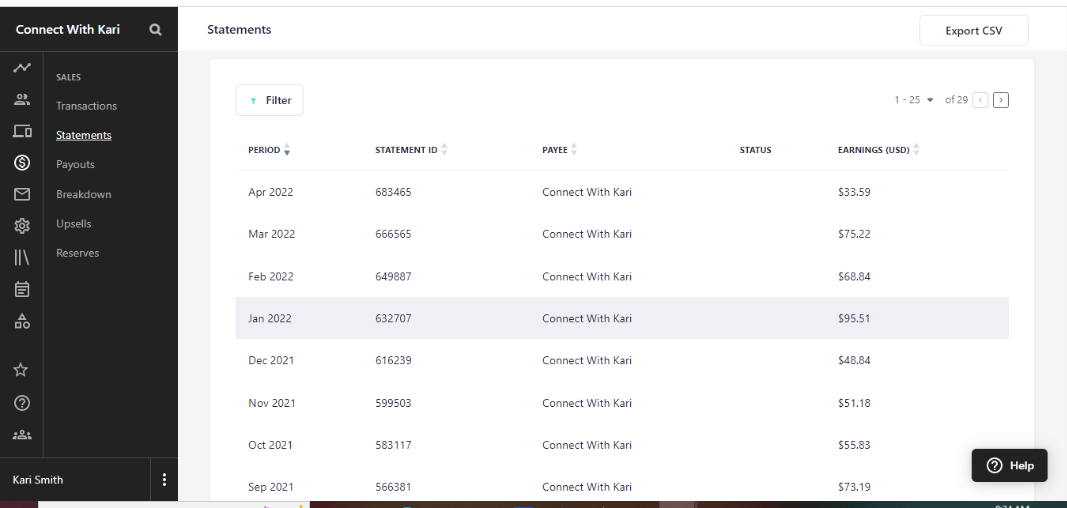Screen dimensions: 1067x508
Task: Click the Payee cell in Apr 2022 row
Action: pos(587,192)
